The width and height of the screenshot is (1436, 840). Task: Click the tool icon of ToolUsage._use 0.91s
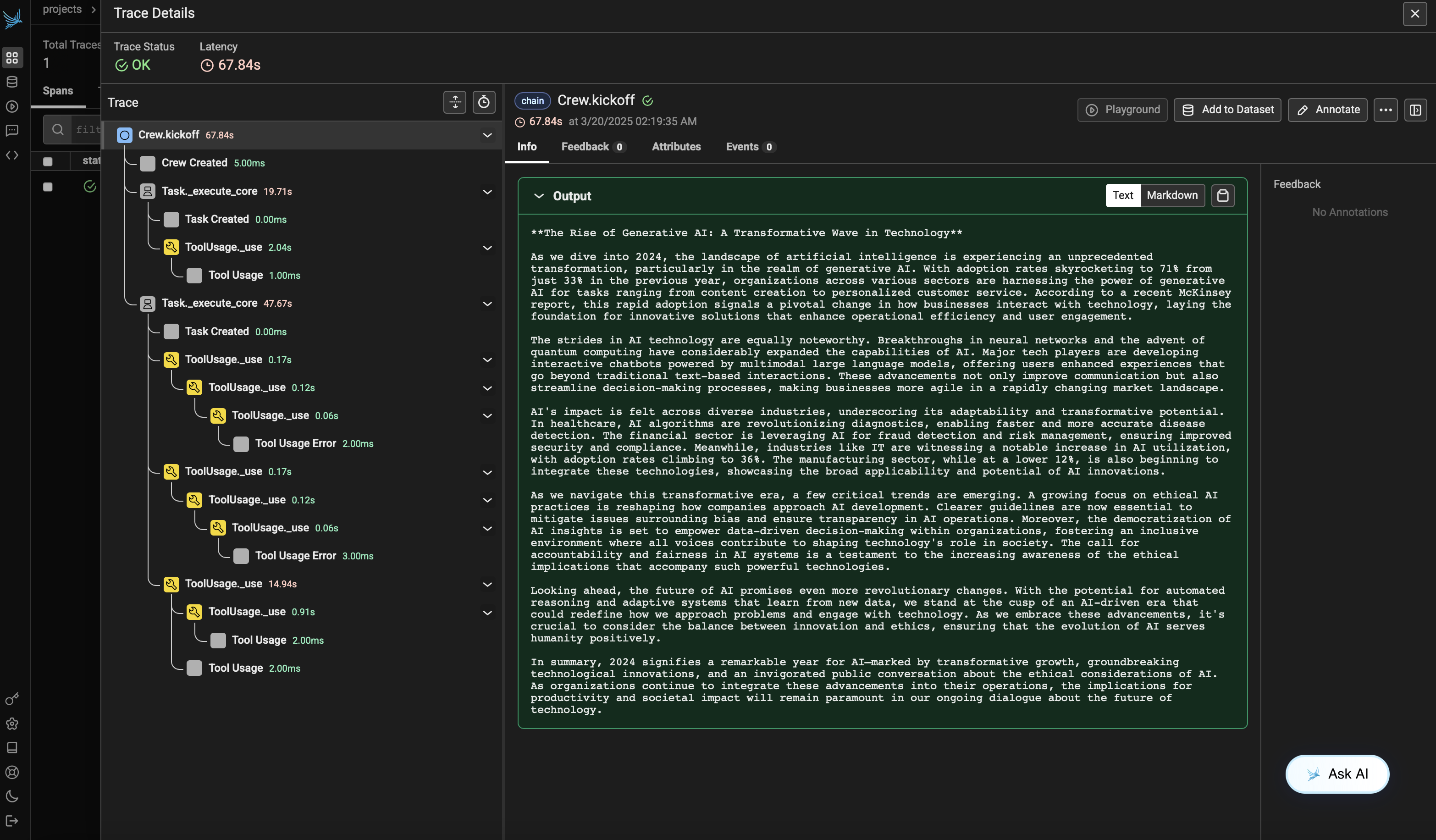click(194, 612)
